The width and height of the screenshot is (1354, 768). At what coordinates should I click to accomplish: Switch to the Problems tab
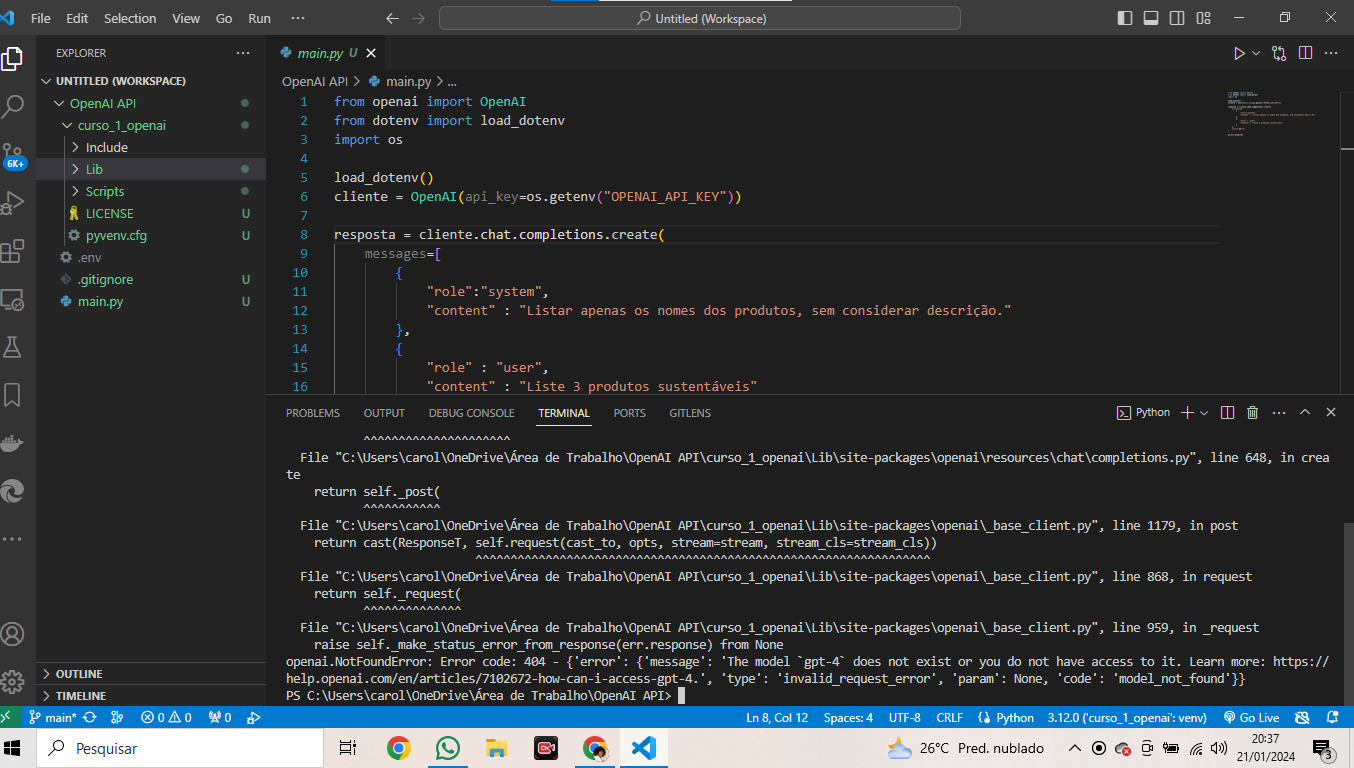tap(313, 413)
